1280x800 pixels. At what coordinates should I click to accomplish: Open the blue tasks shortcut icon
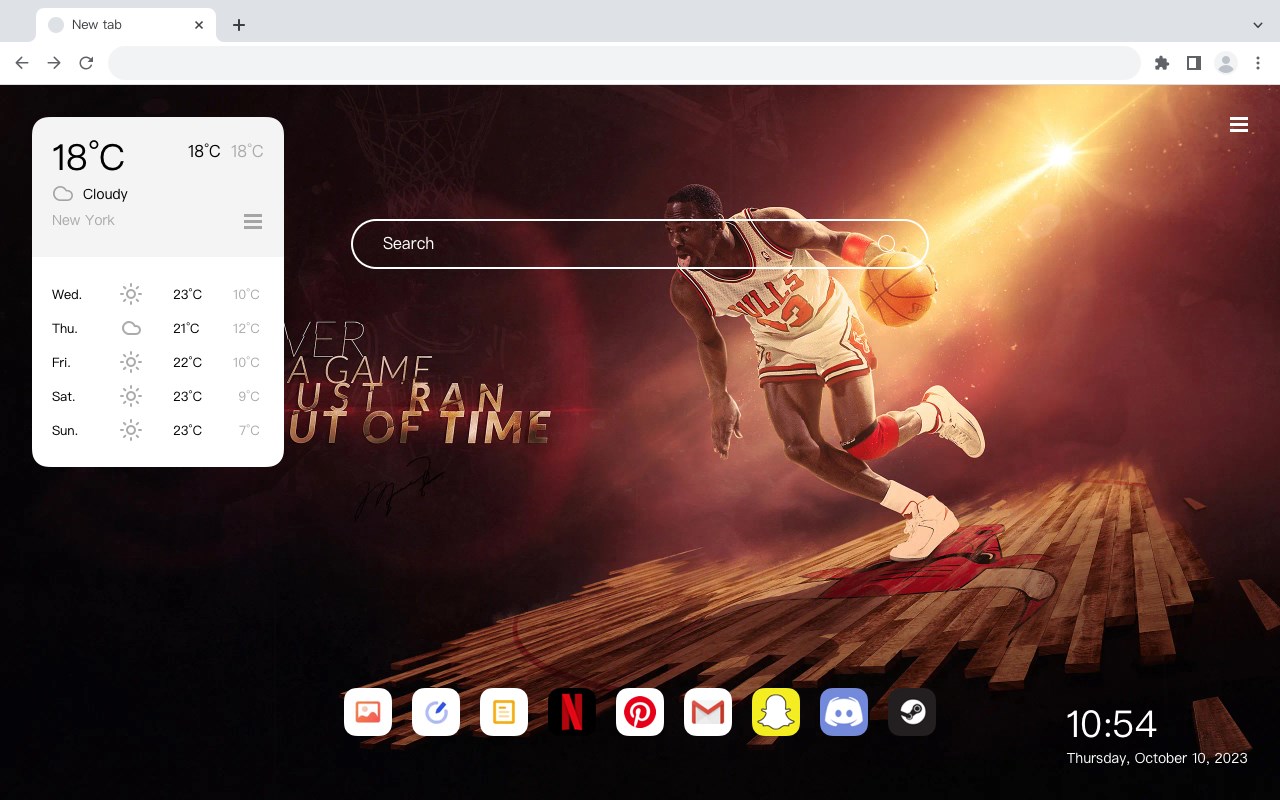(x=436, y=712)
